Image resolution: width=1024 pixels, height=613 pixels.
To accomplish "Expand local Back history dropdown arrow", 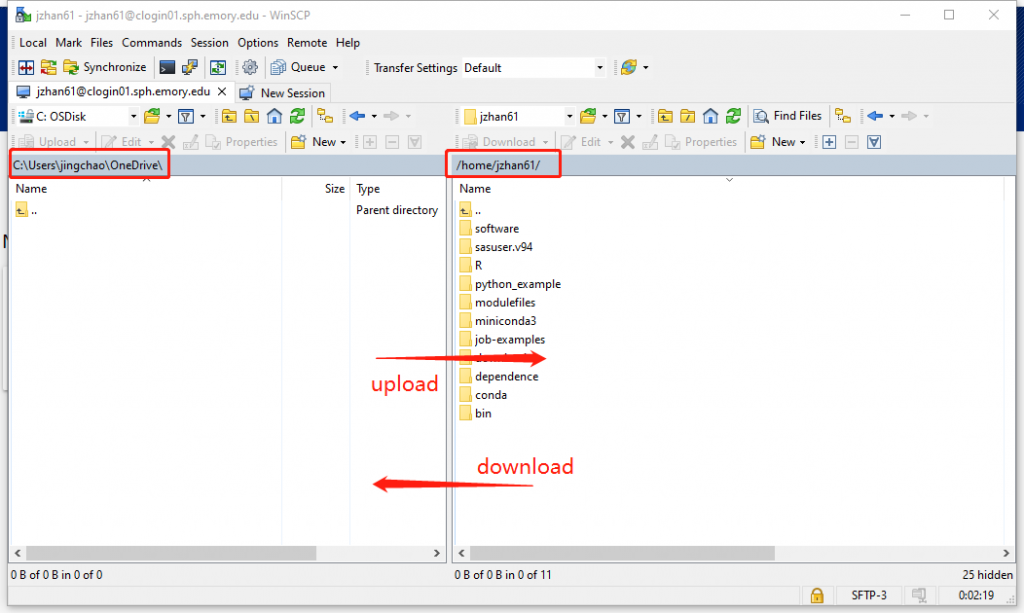I will pyautogui.click(x=374, y=116).
